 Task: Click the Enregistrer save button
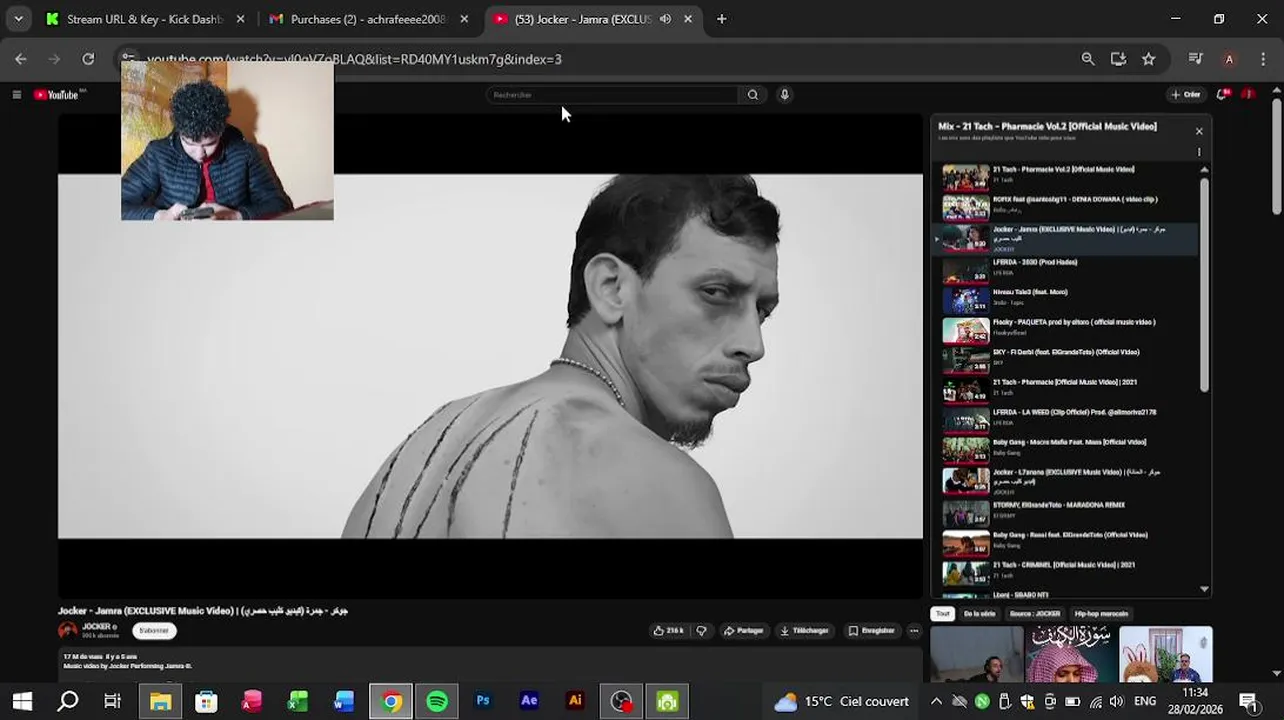[871, 630]
